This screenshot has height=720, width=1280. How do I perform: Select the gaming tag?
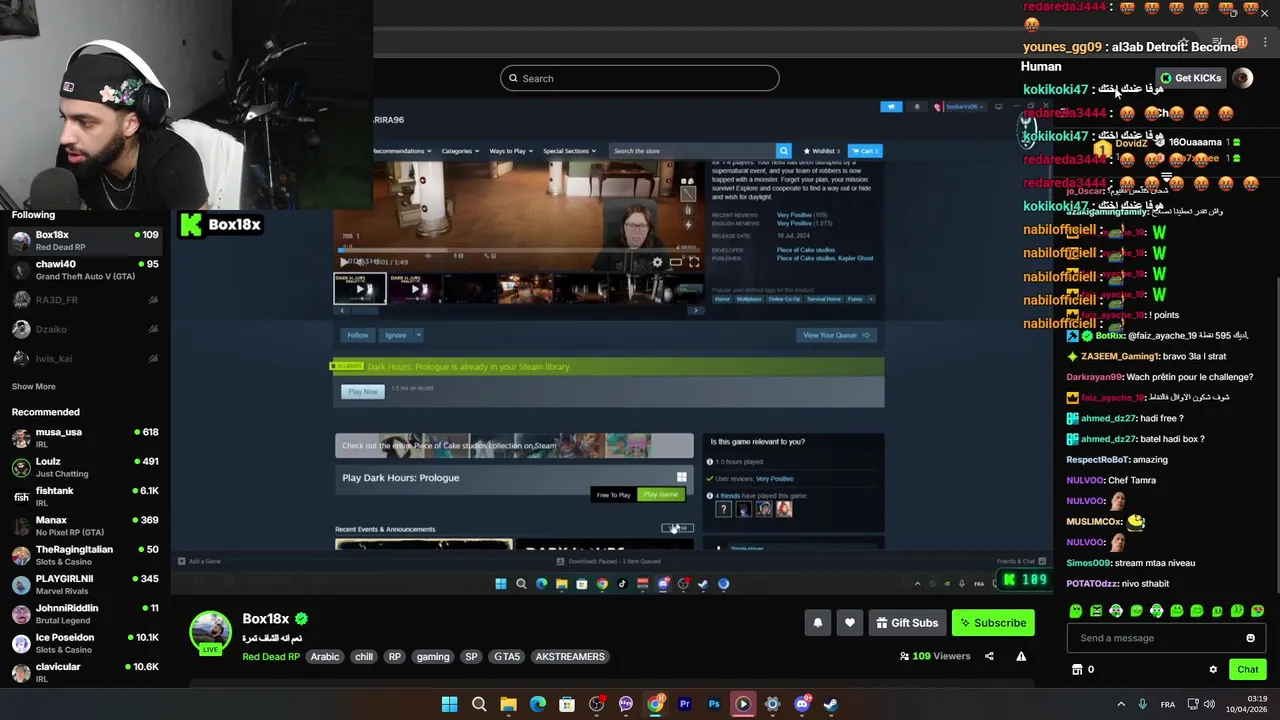(433, 657)
